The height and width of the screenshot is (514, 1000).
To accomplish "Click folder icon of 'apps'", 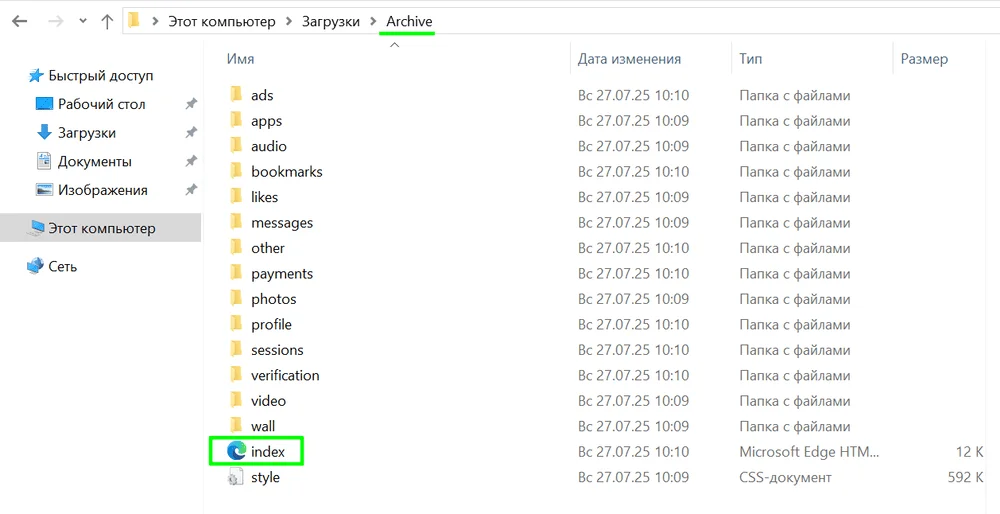I will click(236, 120).
